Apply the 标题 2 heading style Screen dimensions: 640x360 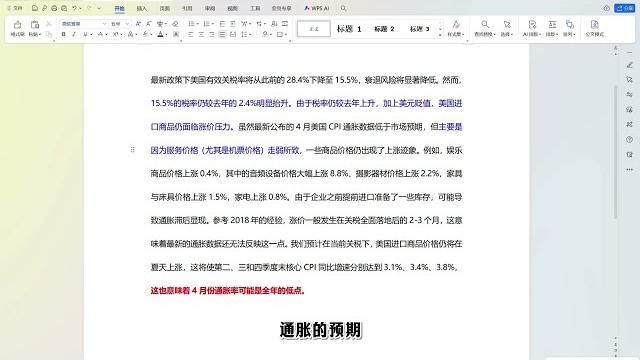(x=384, y=29)
